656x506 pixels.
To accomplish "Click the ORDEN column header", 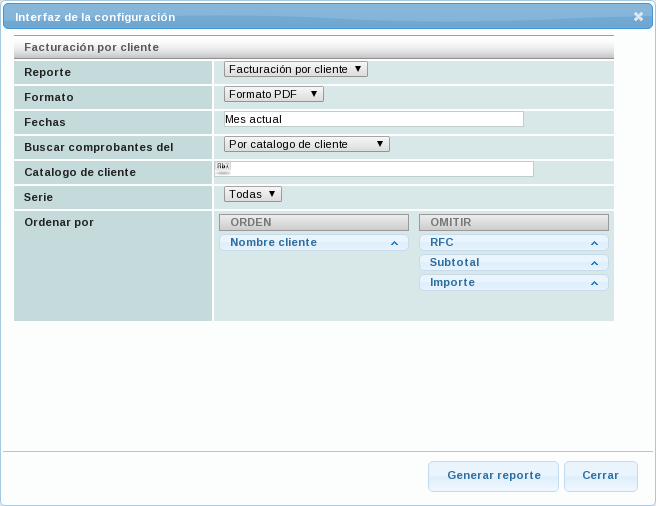I will point(313,223).
